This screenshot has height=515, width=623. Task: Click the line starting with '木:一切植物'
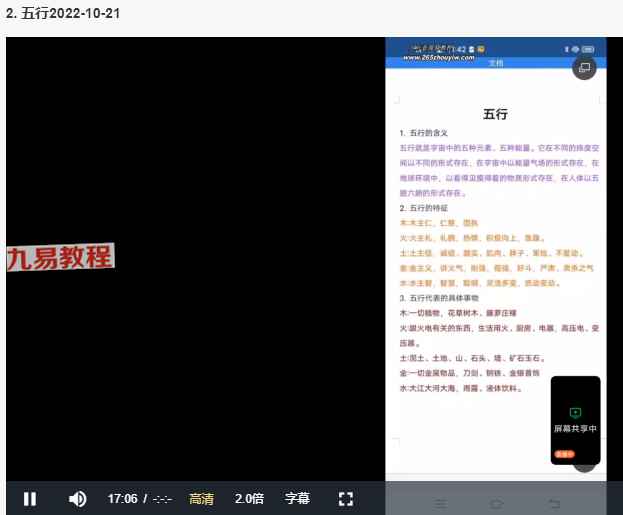click(458, 313)
